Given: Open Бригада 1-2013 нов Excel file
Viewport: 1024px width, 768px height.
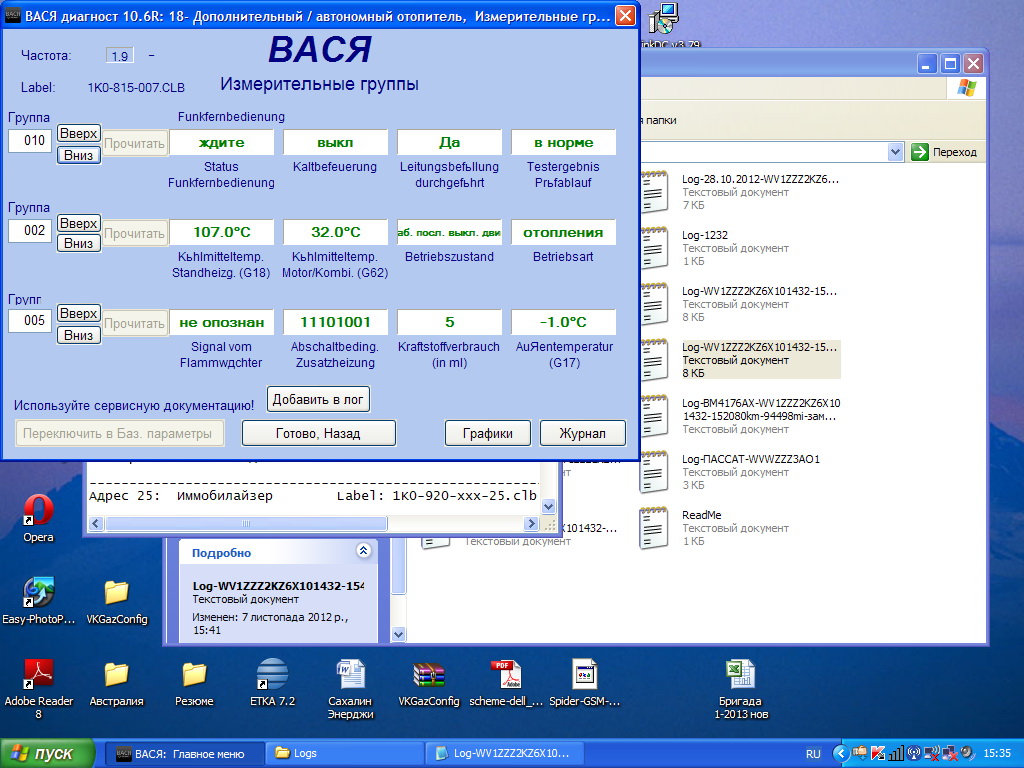Looking at the screenshot, I should (741, 675).
